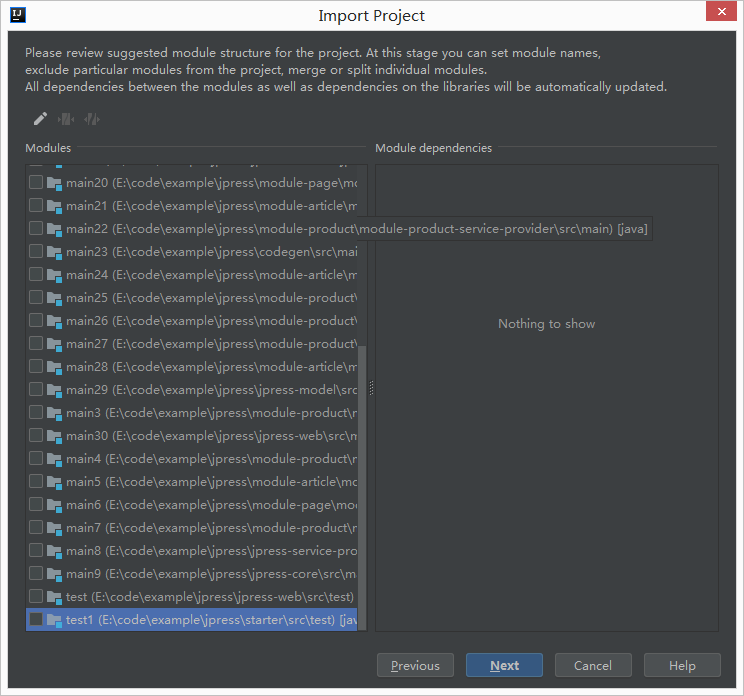This screenshot has width=744, height=696.
Task: Tick the checkbox for module main21
Action: coord(36,206)
